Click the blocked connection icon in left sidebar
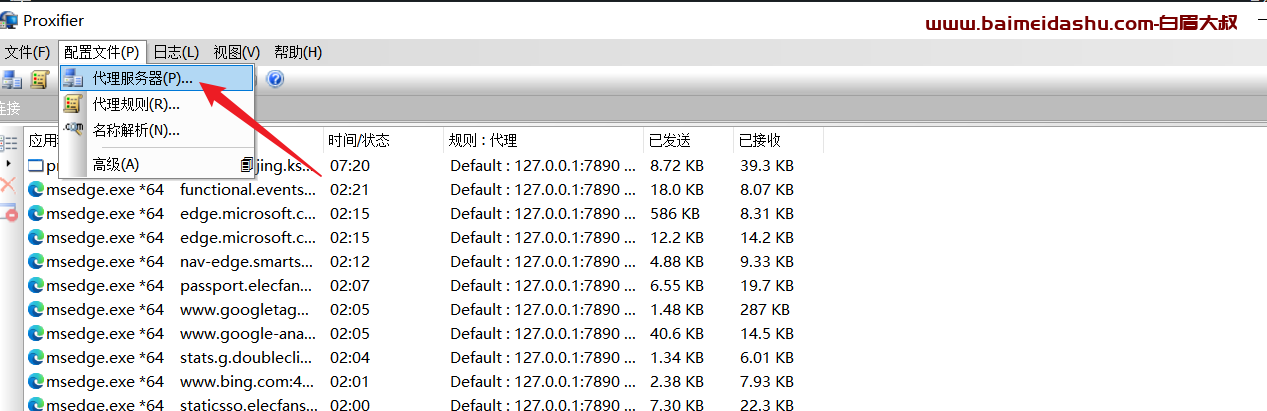Image resolution: width=1267 pixels, height=411 pixels. click(x=9, y=212)
